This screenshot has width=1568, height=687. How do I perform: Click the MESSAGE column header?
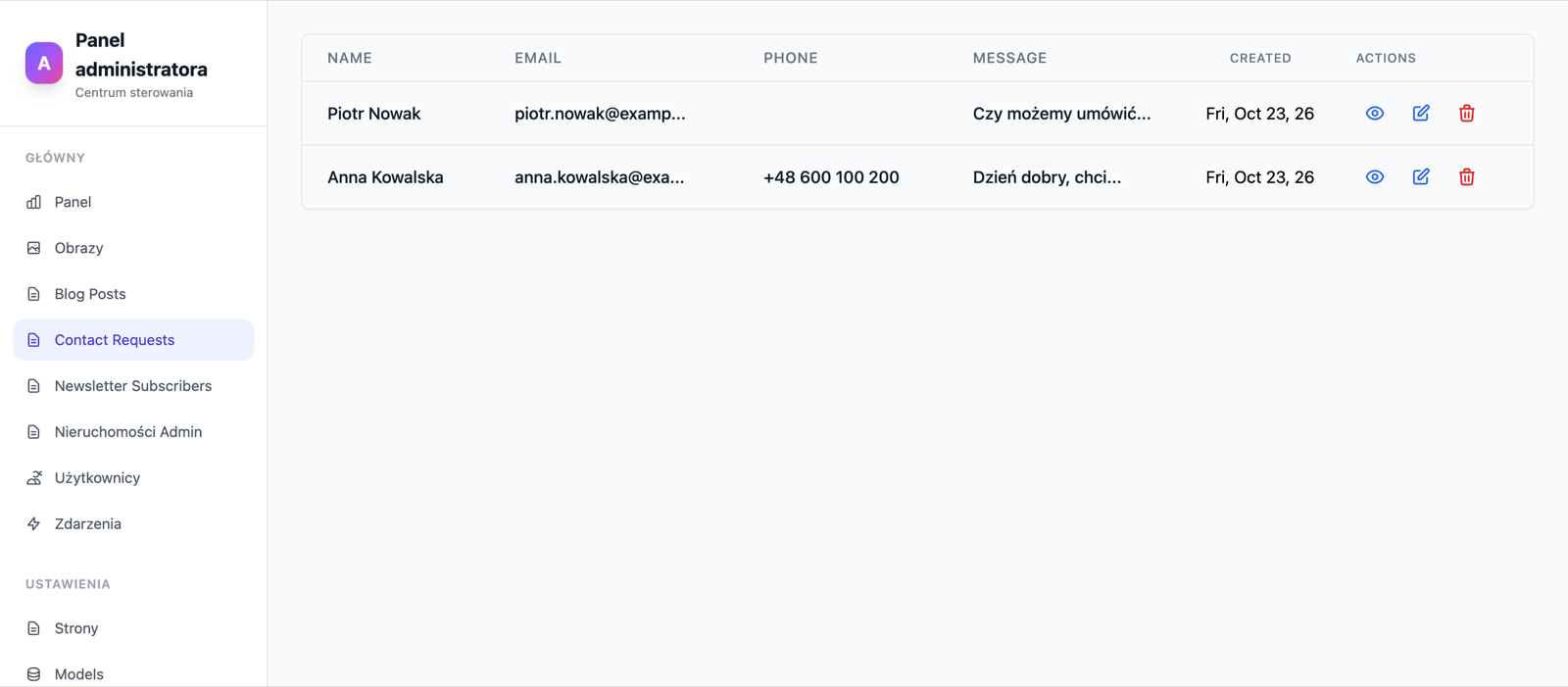(1009, 58)
